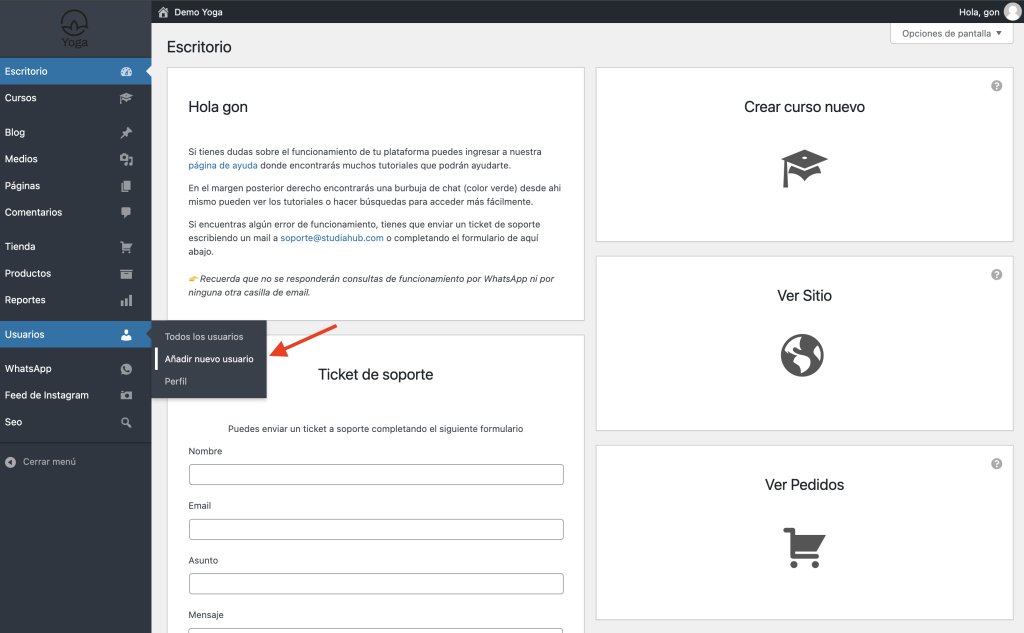Click into the Asunto text field

(376, 584)
